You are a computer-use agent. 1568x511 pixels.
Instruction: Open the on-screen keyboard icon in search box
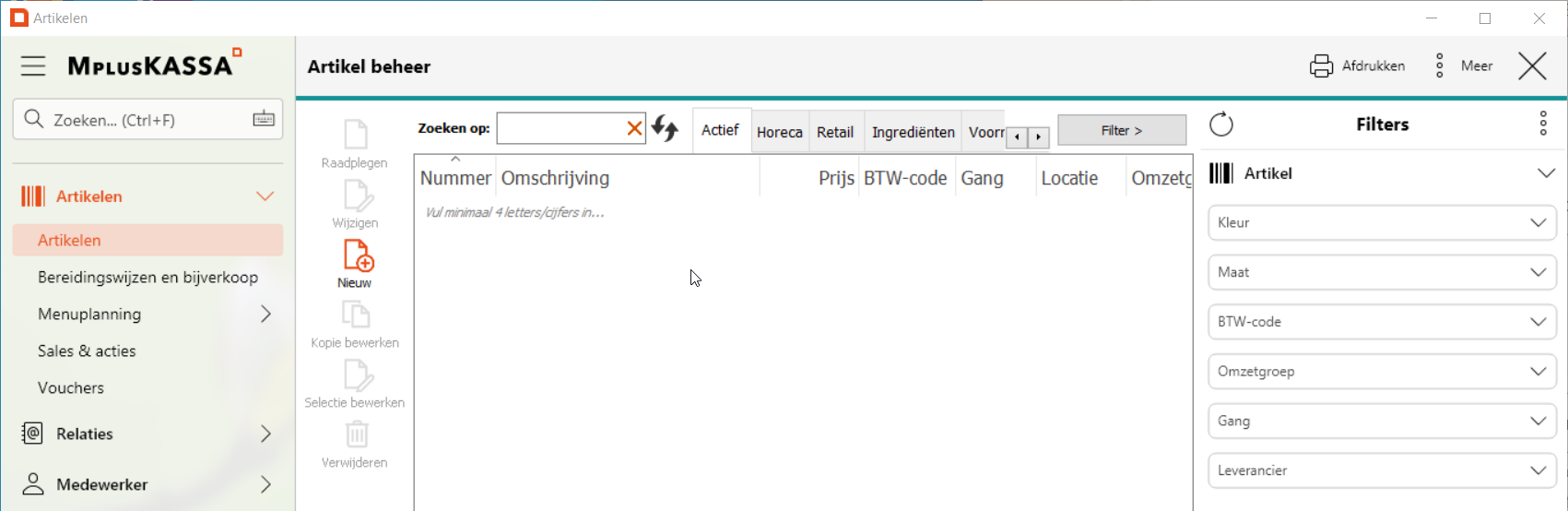click(x=264, y=119)
